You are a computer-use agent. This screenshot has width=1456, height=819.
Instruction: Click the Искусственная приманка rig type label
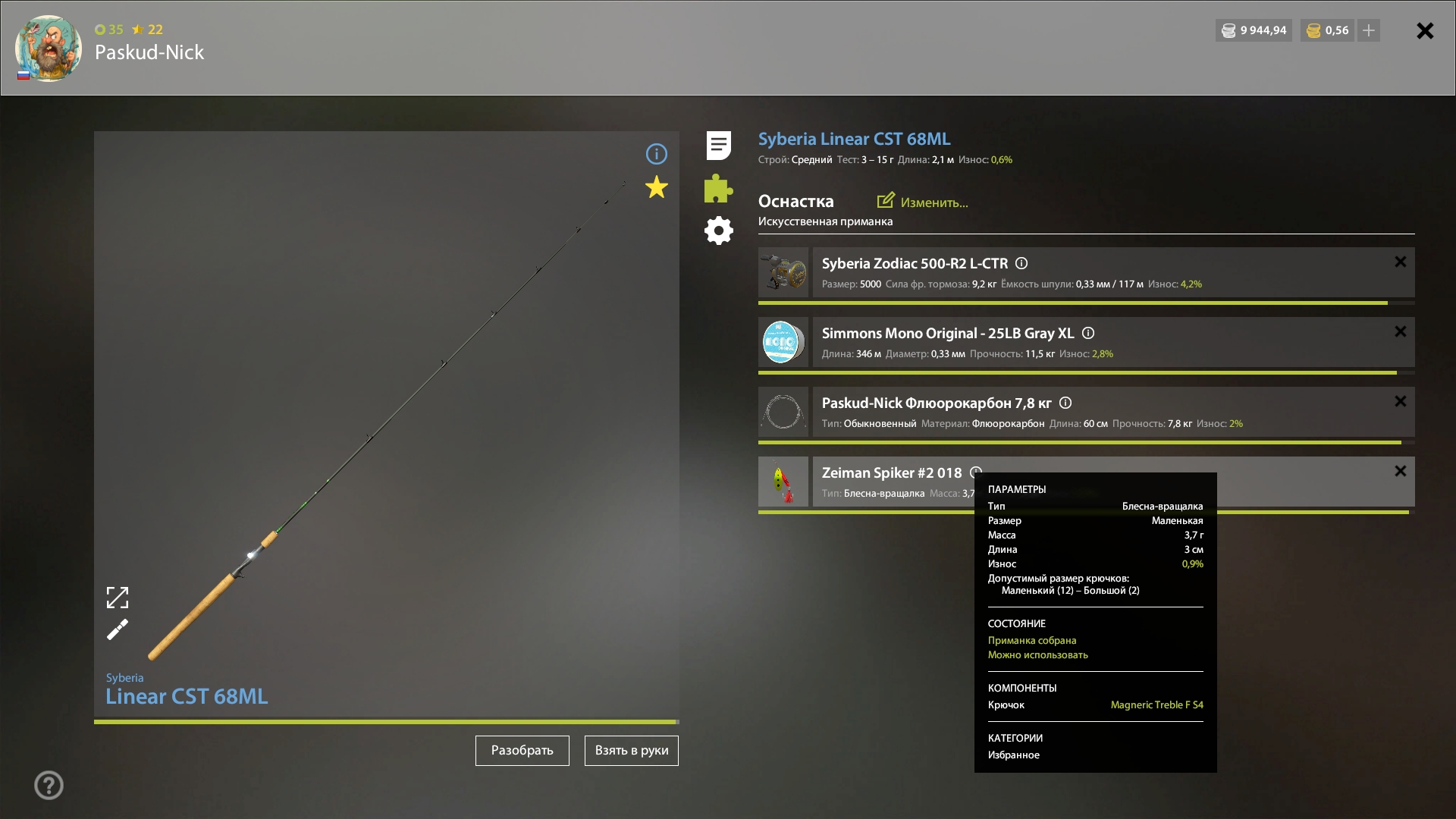825,221
